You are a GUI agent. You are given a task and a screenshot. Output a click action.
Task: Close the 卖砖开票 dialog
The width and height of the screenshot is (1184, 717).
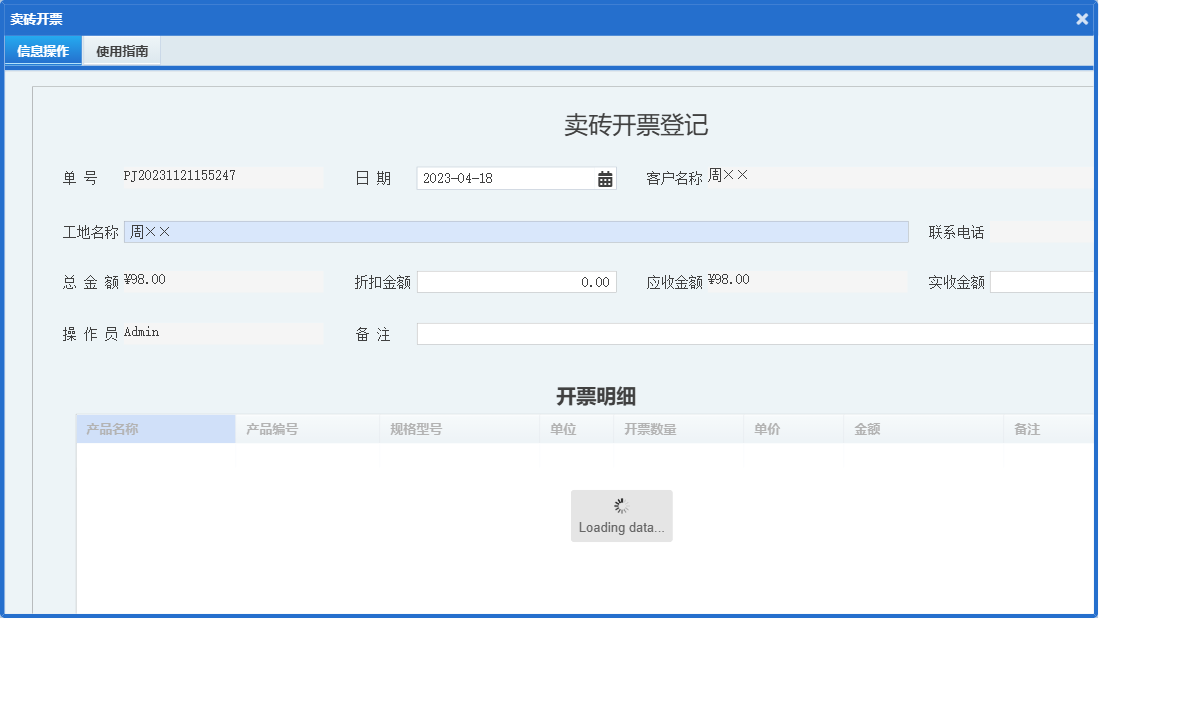click(1081, 18)
